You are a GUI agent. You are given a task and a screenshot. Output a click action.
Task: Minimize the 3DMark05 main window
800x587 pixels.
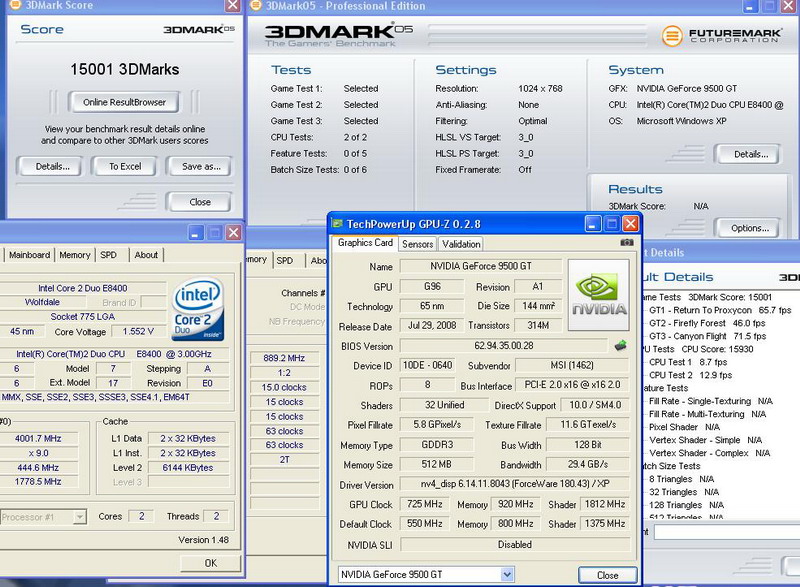(750, 6)
